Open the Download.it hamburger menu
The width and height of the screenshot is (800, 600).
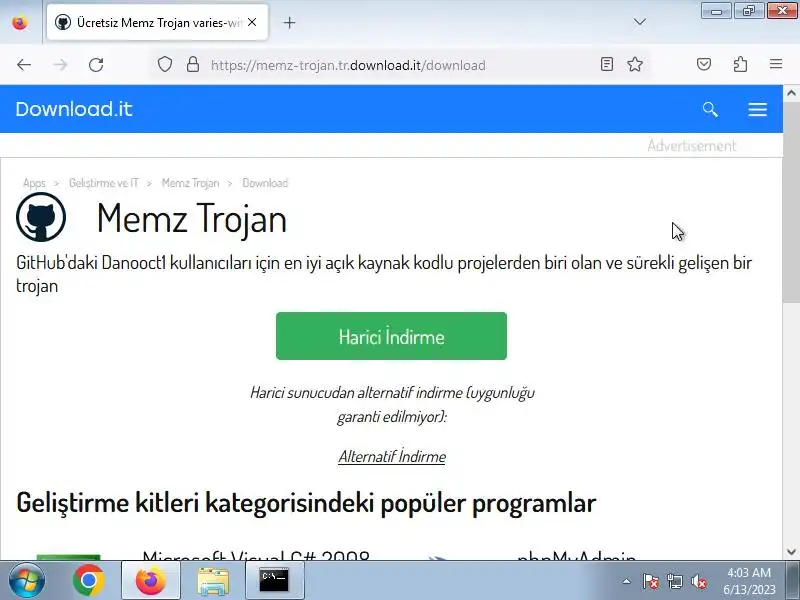tap(757, 109)
